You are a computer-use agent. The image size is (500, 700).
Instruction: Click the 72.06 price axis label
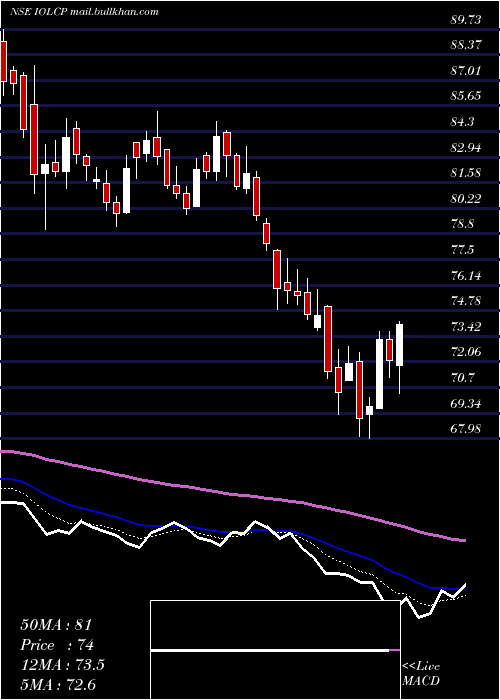[467, 352]
